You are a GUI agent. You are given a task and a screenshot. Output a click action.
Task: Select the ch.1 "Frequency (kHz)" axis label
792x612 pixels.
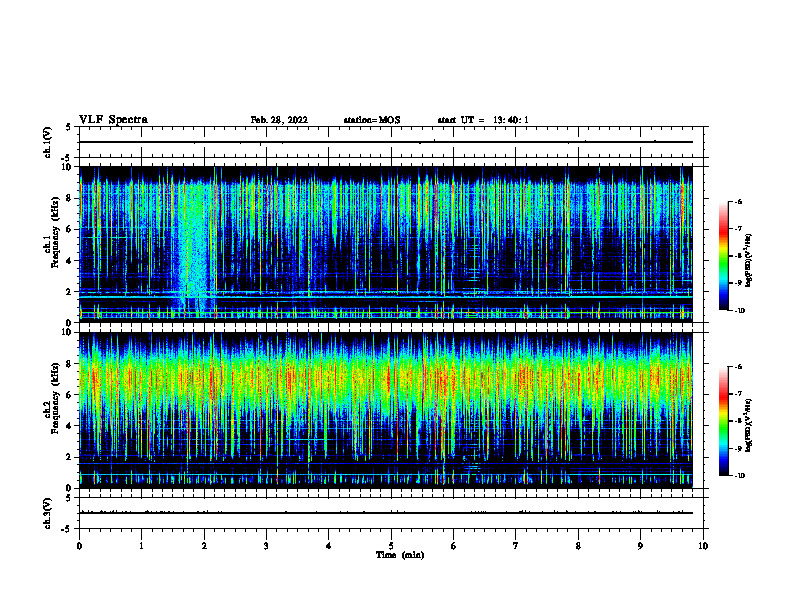(55, 233)
